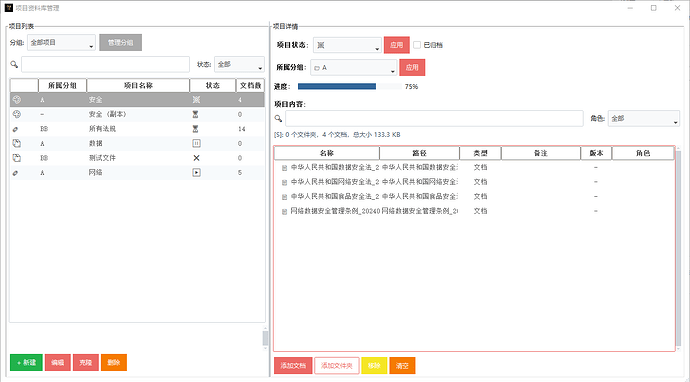Sort file list by 路径 column
Screen dimensions: 690x382
pyautogui.click(x=419, y=153)
